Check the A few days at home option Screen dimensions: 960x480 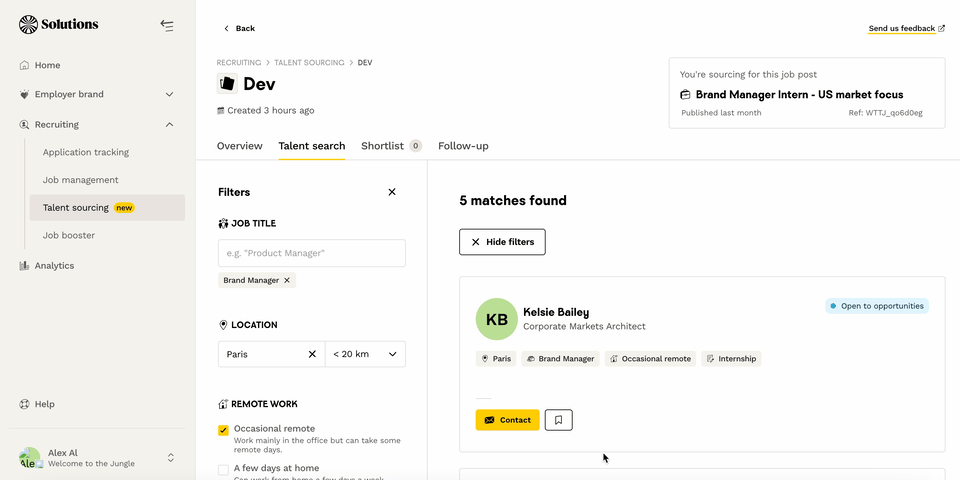point(223,469)
